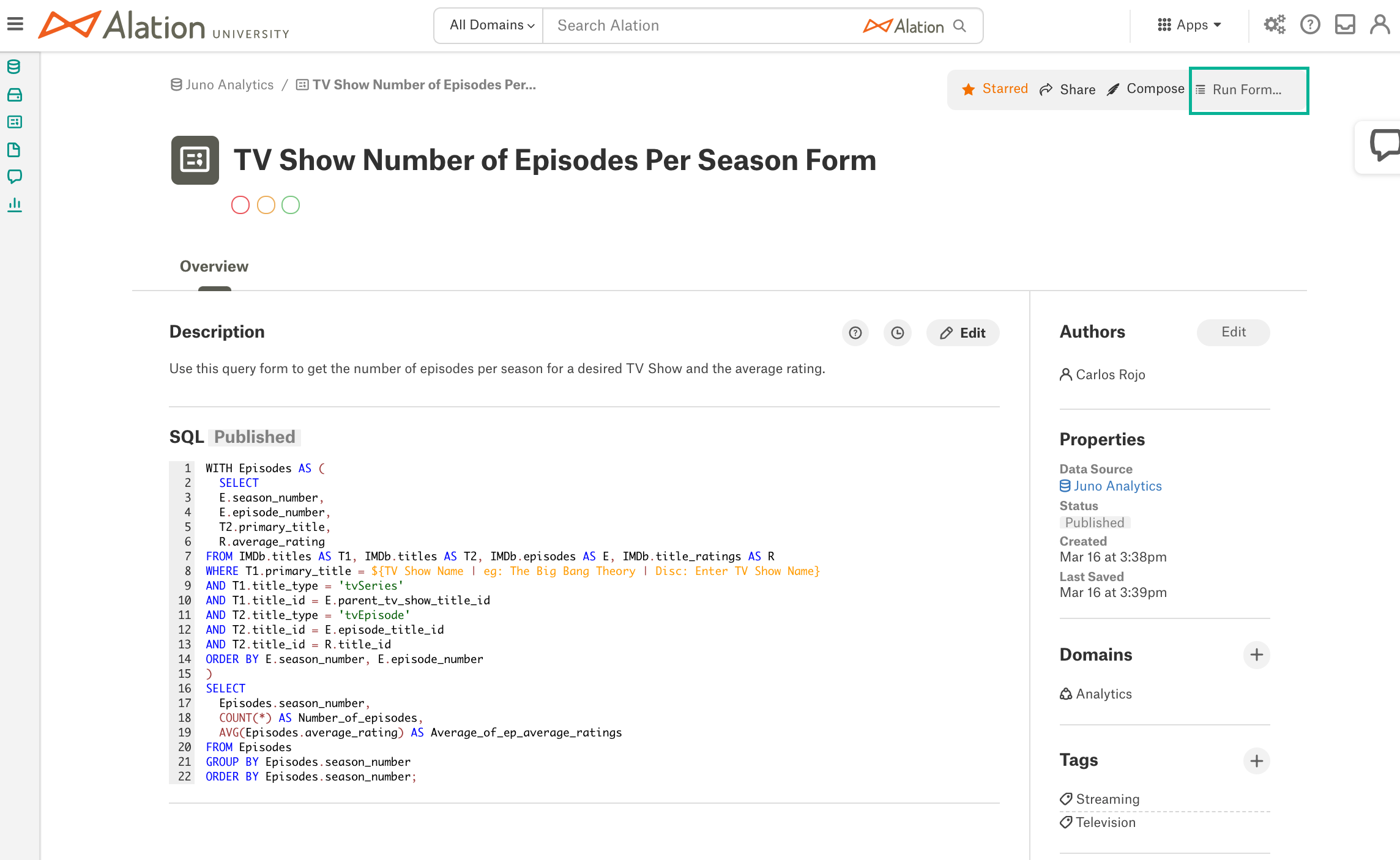The width and height of the screenshot is (1400, 860).
Task: Click the settings gear icon
Action: tap(1276, 26)
